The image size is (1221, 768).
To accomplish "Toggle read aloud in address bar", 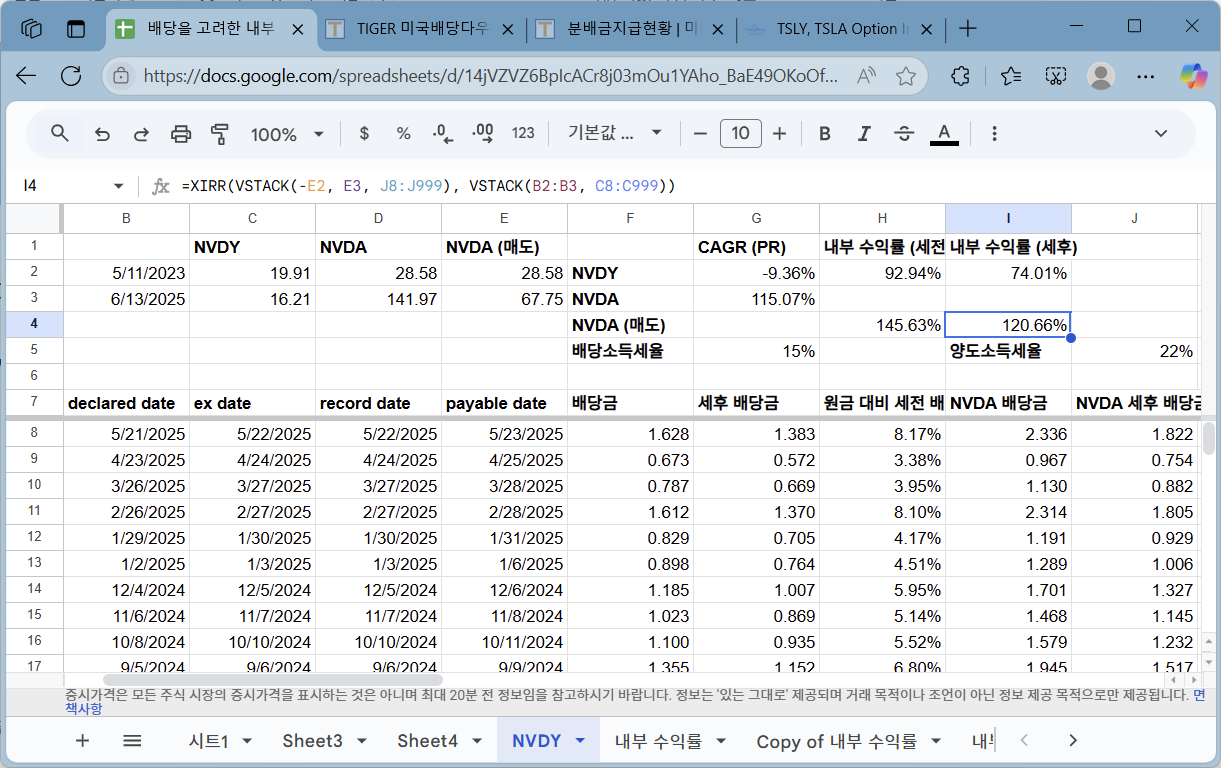I will coord(867,75).
